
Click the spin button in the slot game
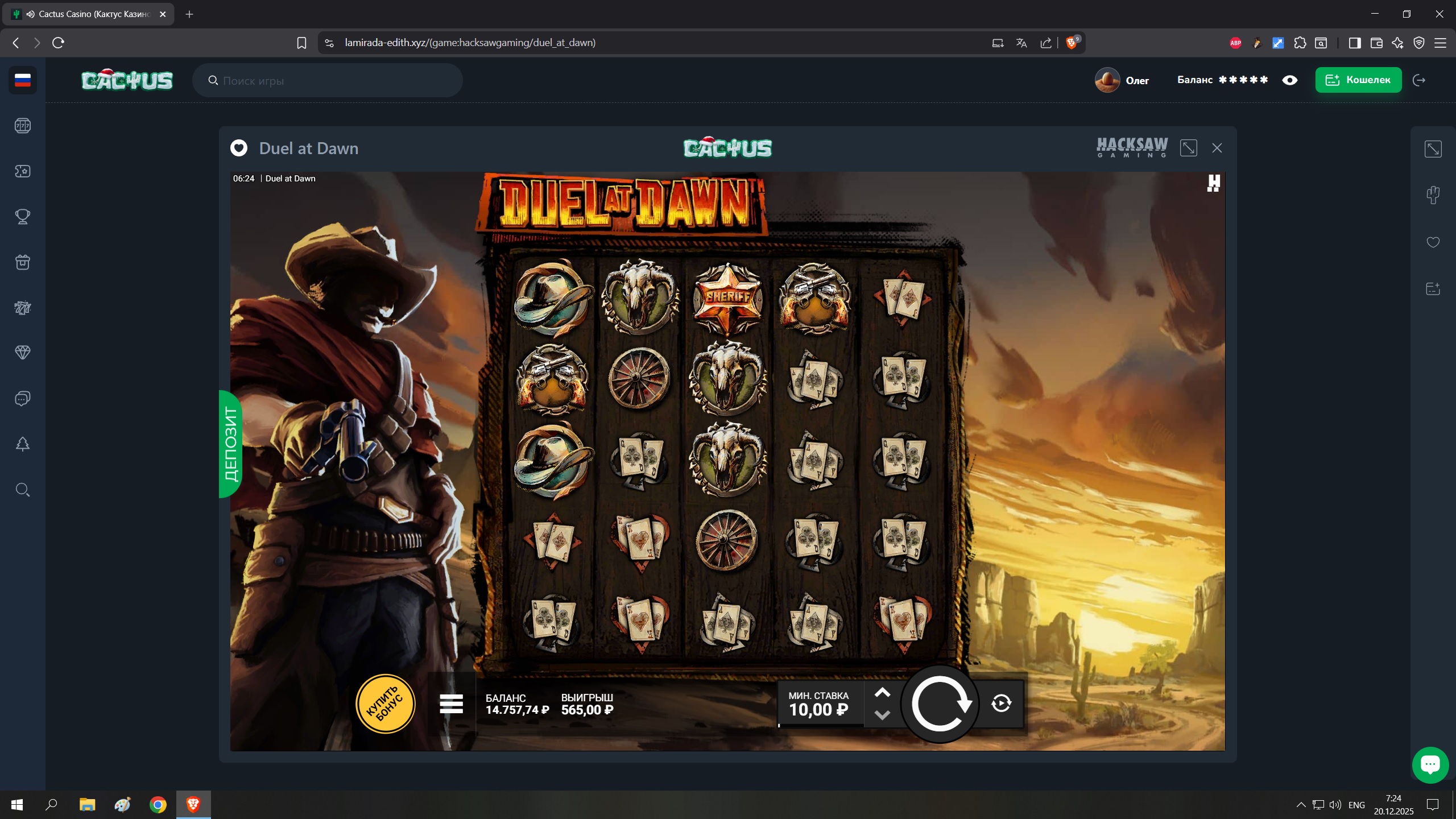pos(940,704)
